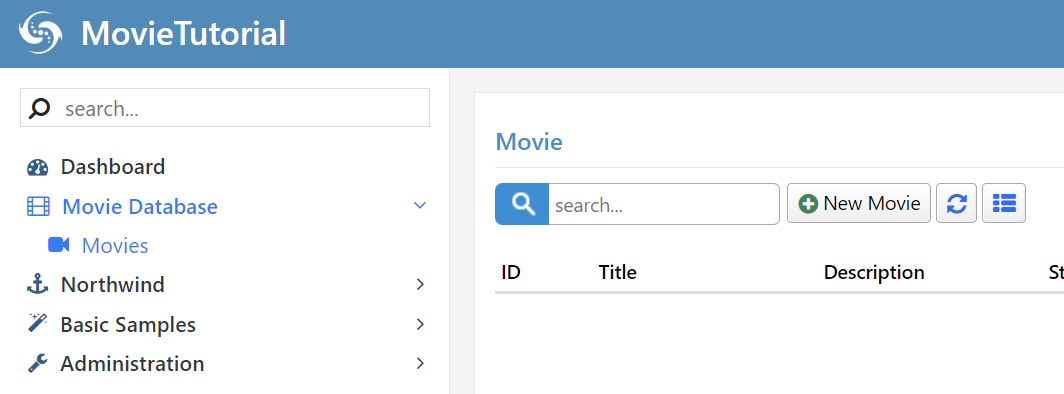Click the Northwind anchor icon
Viewport: 1064px width, 394px height.
tap(37, 284)
